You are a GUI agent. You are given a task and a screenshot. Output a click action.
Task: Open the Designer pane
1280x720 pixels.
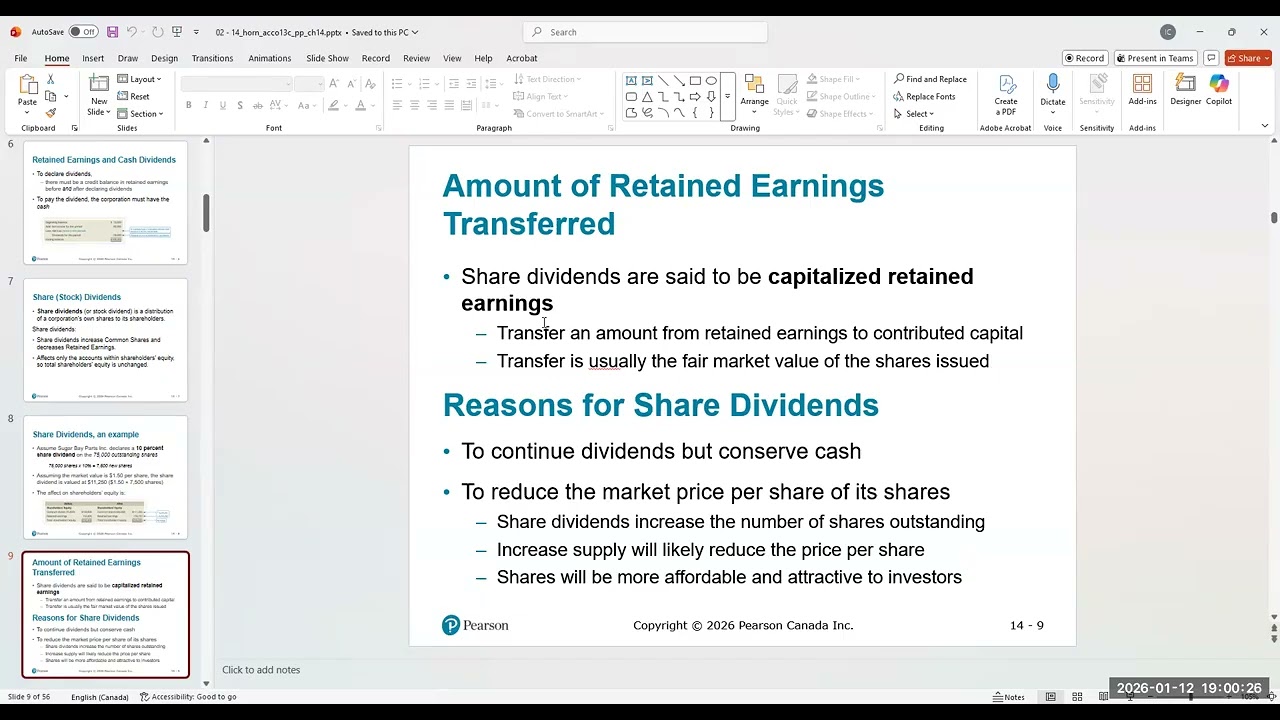pyautogui.click(x=1186, y=90)
